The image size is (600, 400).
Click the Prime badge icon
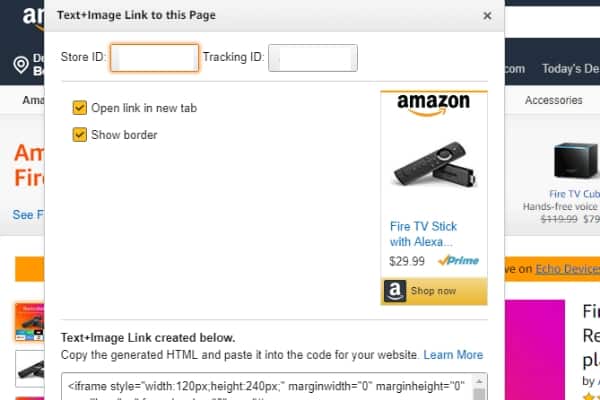(x=460, y=261)
